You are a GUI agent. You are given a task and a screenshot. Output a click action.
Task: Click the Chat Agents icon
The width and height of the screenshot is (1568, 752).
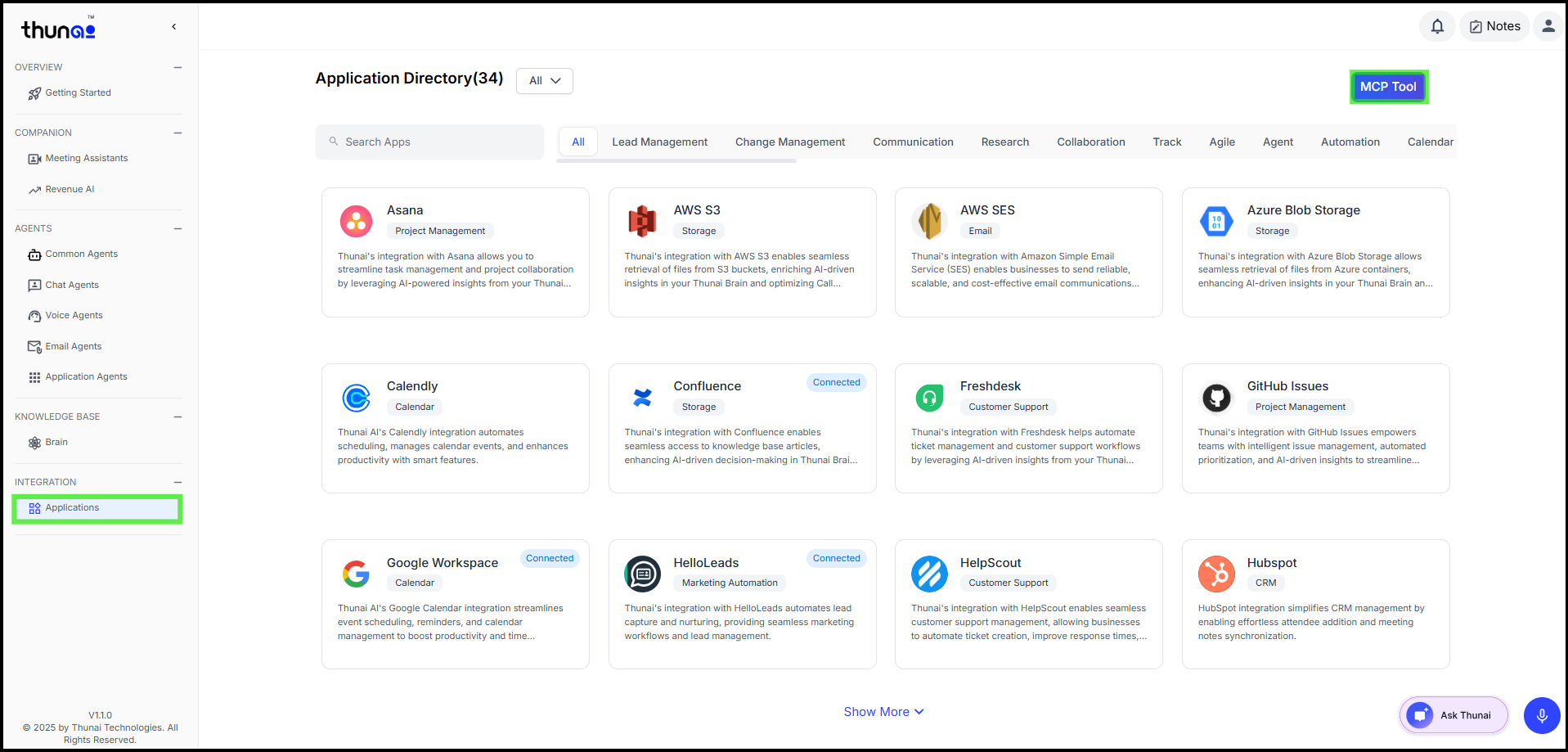click(x=34, y=286)
